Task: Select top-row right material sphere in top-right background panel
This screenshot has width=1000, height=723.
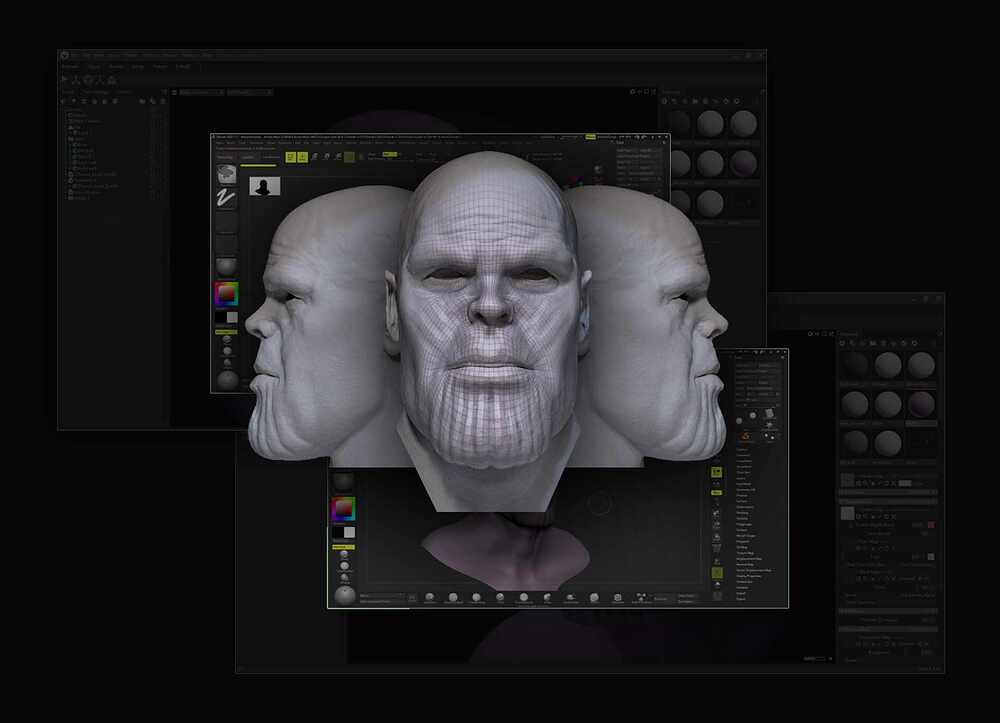Action: pos(743,123)
